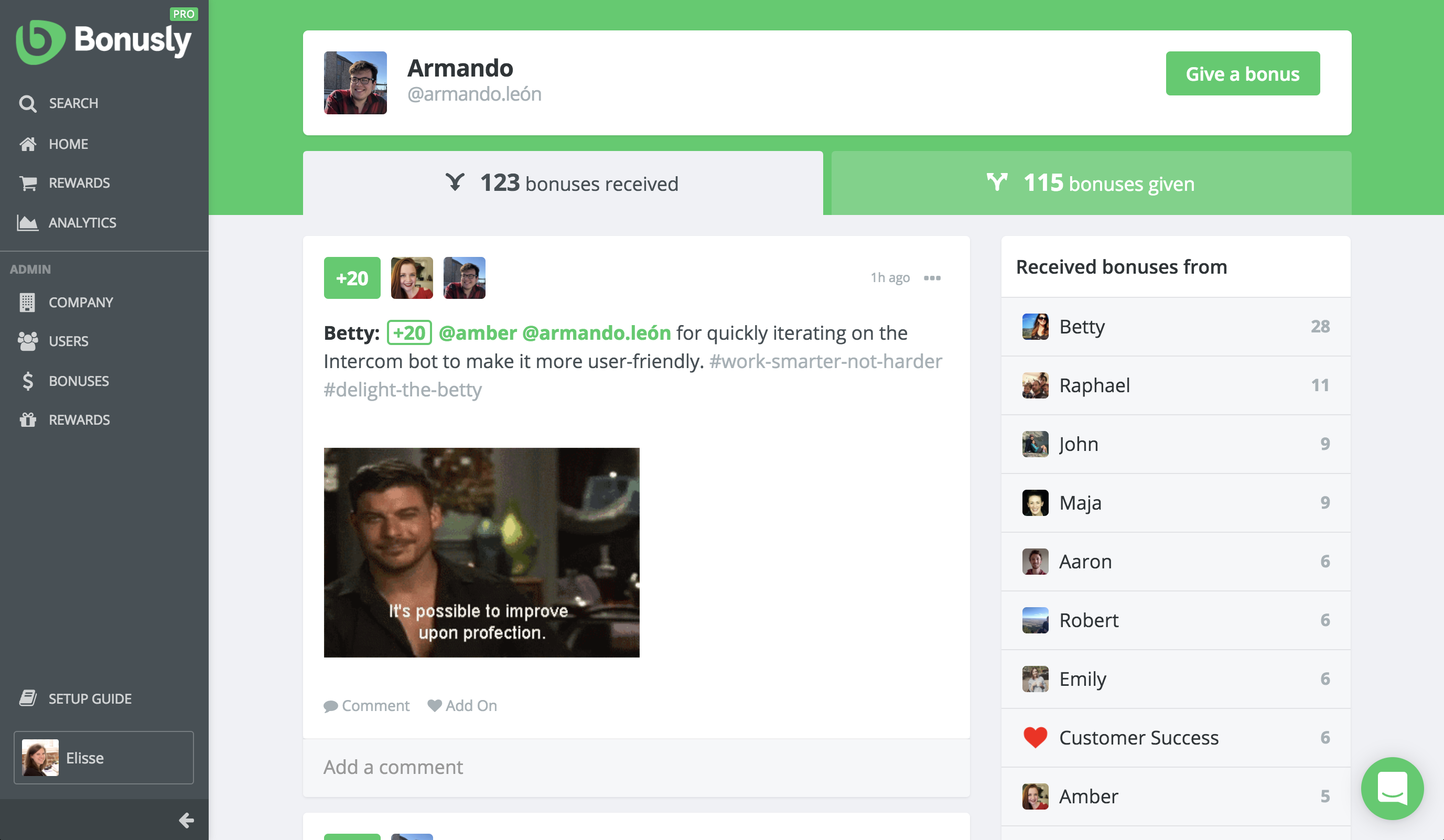Open Rewards shopping cart icon
The width and height of the screenshot is (1444, 840).
27,184
